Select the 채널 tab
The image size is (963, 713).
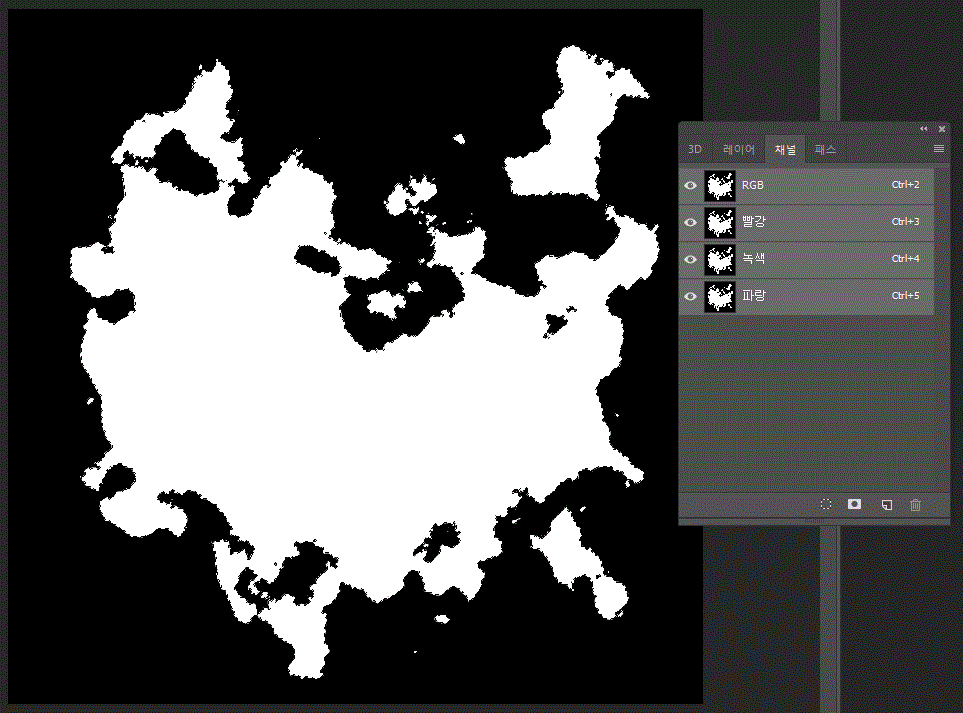point(785,149)
